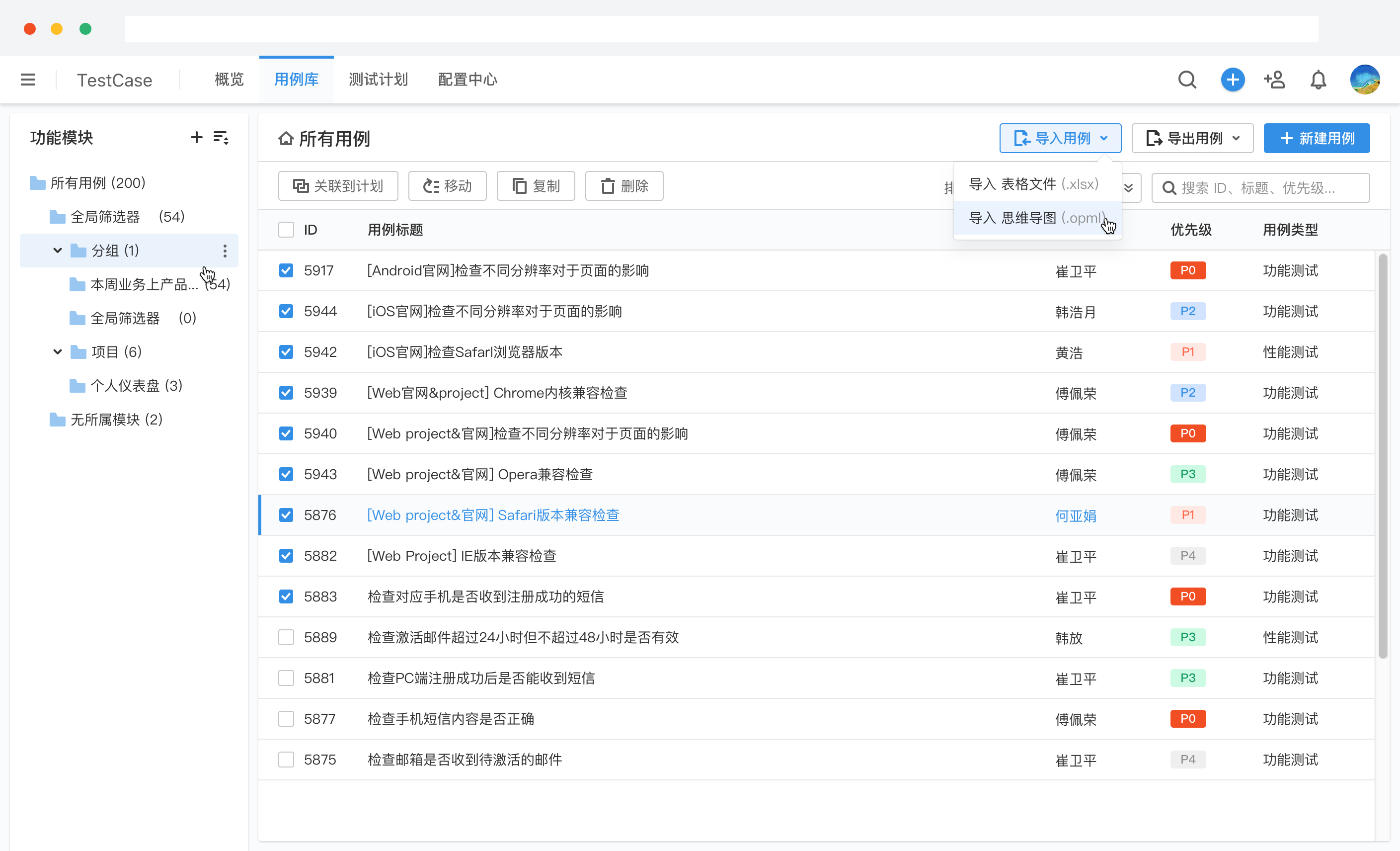1400x851 pixels.
Task: Open the sort options double-chevron dropdown
Action: pos(1128,187)
